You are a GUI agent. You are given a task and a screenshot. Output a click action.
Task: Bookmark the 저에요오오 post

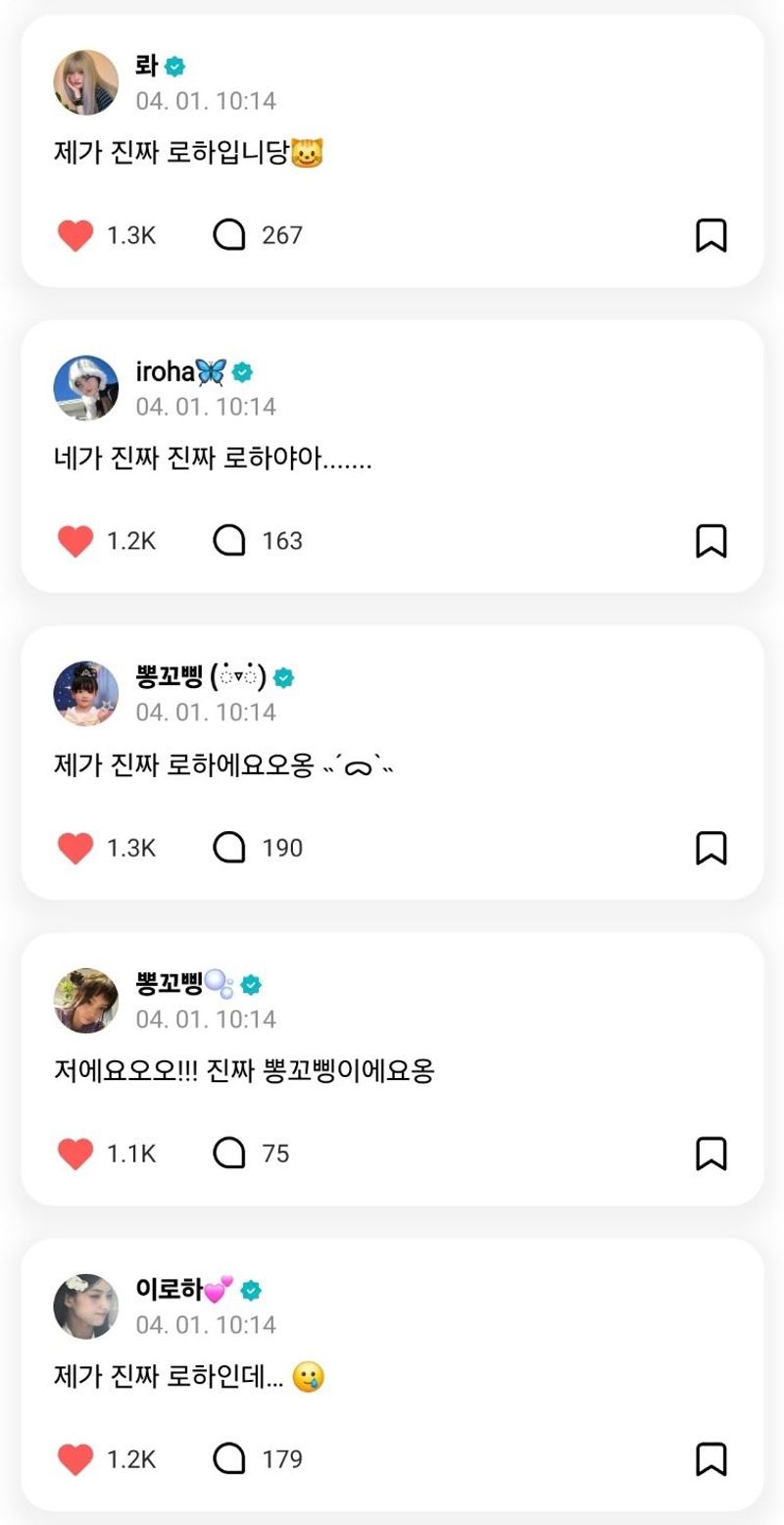[x=710, y=1154]
